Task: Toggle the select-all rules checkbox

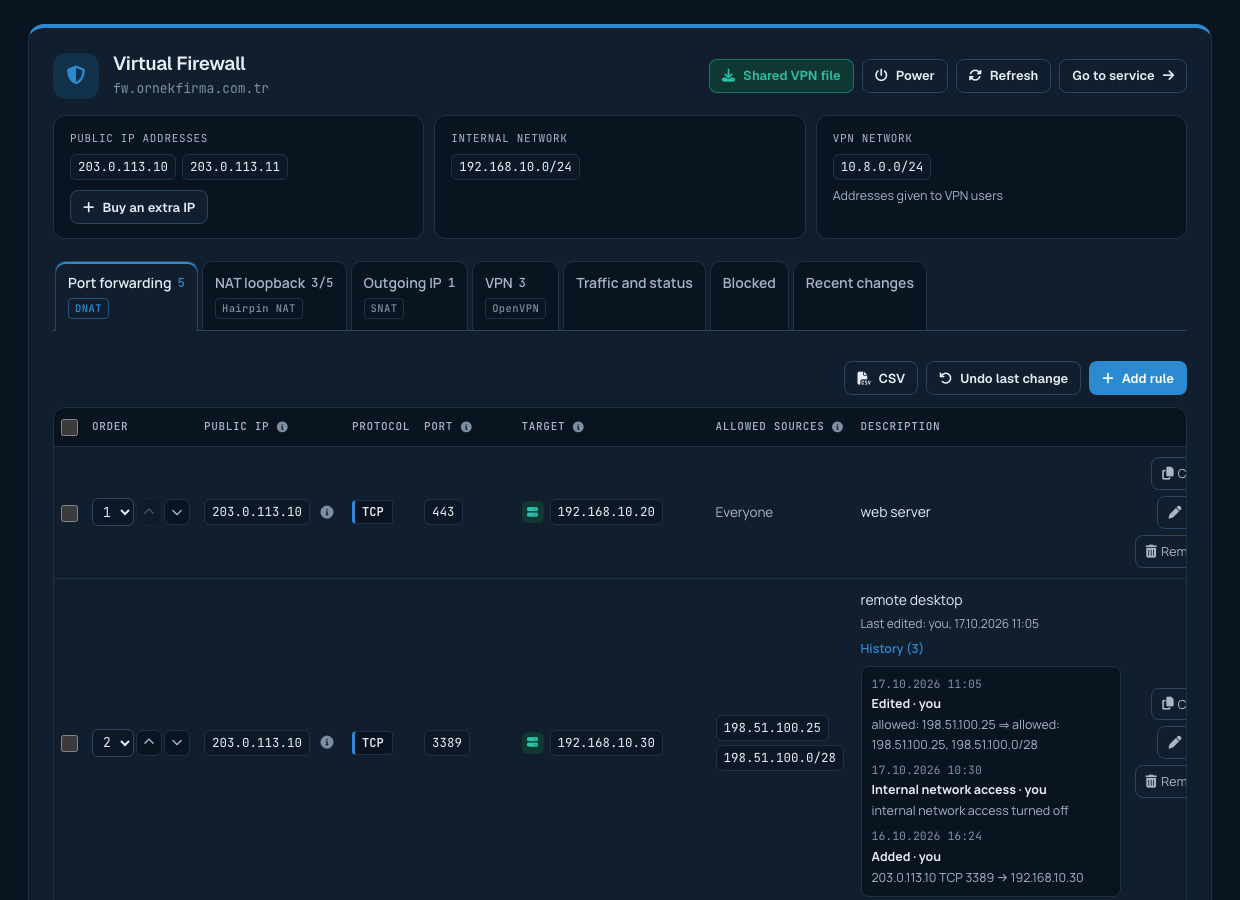Action: [x=69, y=427]
